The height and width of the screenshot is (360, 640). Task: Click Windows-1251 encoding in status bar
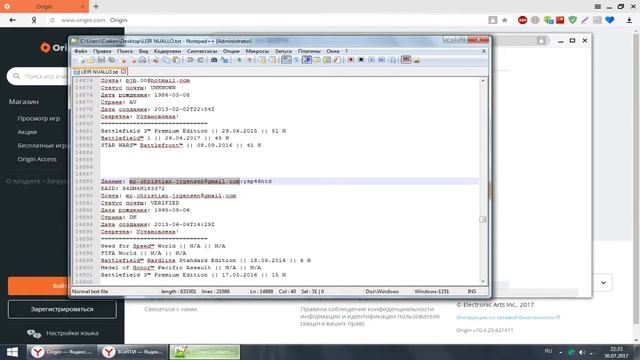(431, 291)
